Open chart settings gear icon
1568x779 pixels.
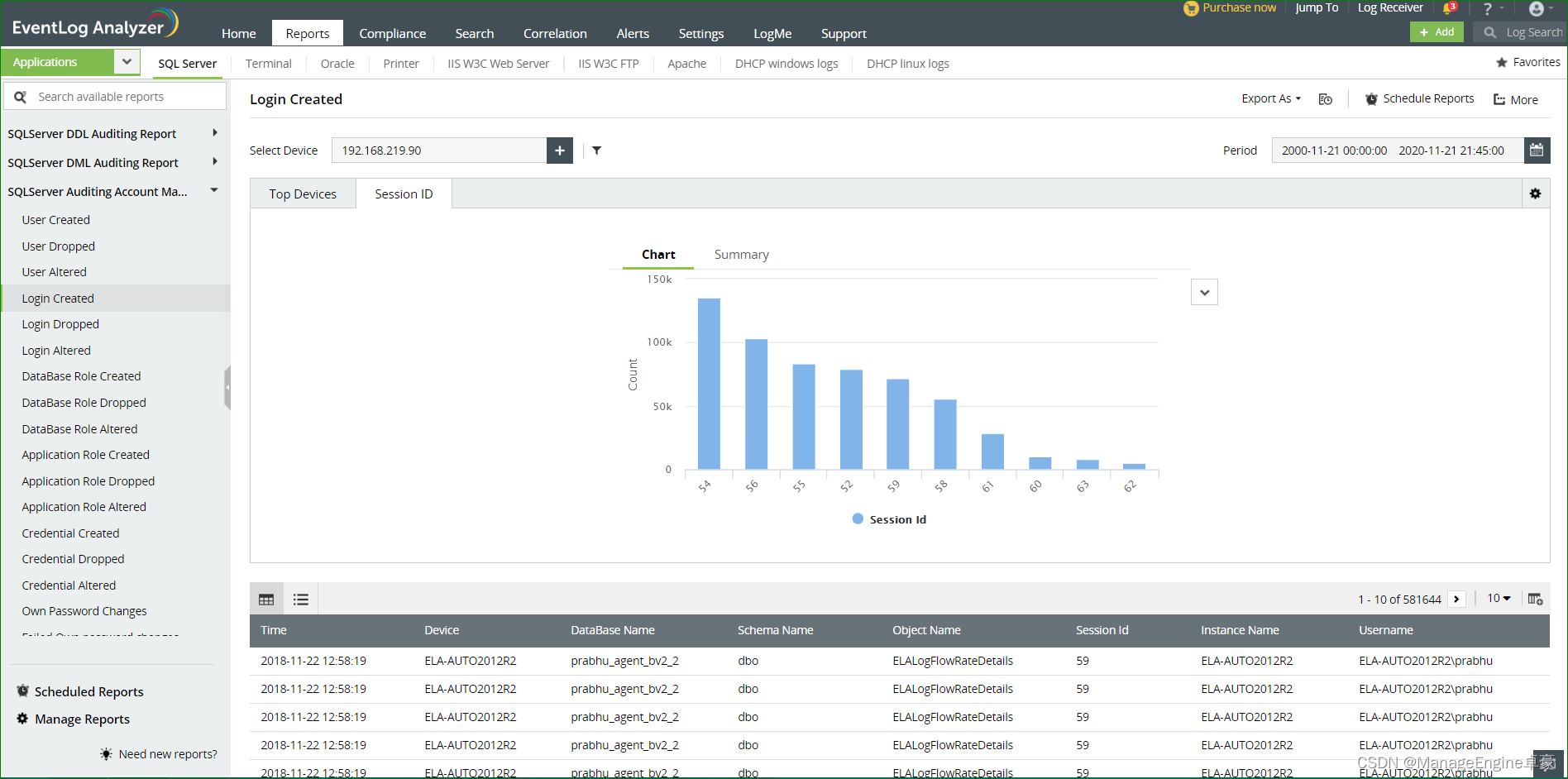coord(1536,194)
